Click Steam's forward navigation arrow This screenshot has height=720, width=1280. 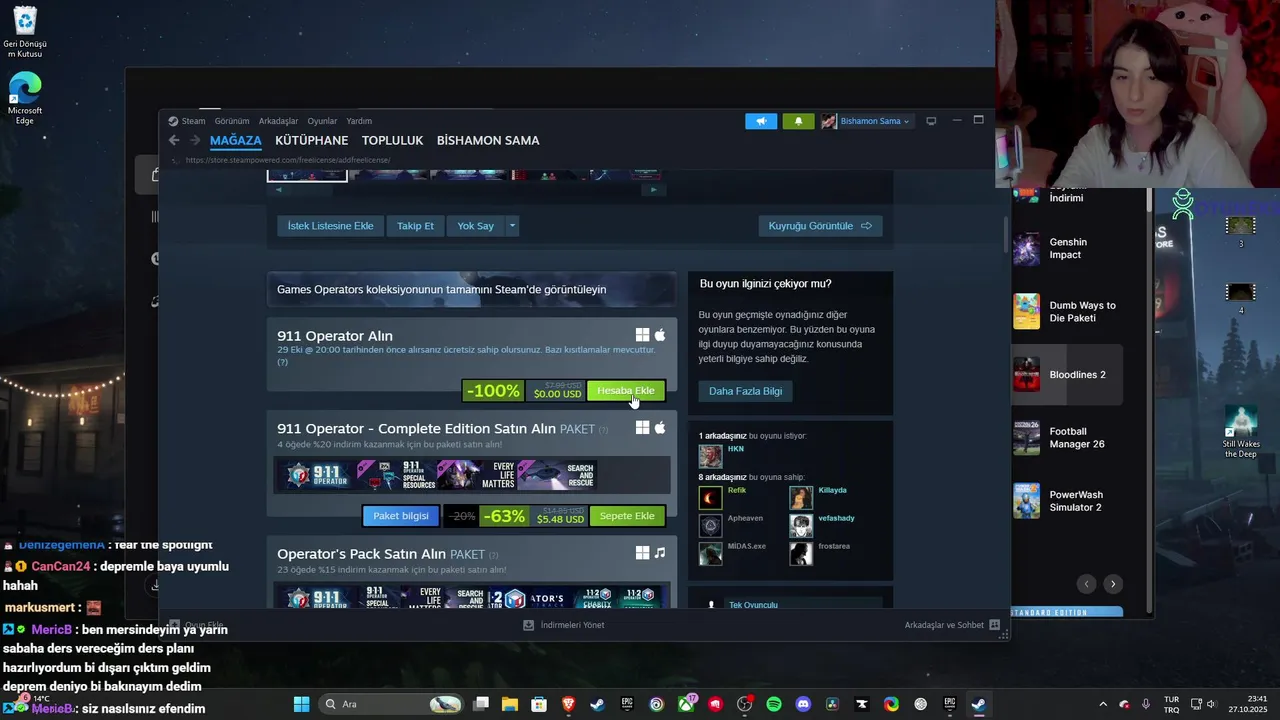tap(195, 141)
